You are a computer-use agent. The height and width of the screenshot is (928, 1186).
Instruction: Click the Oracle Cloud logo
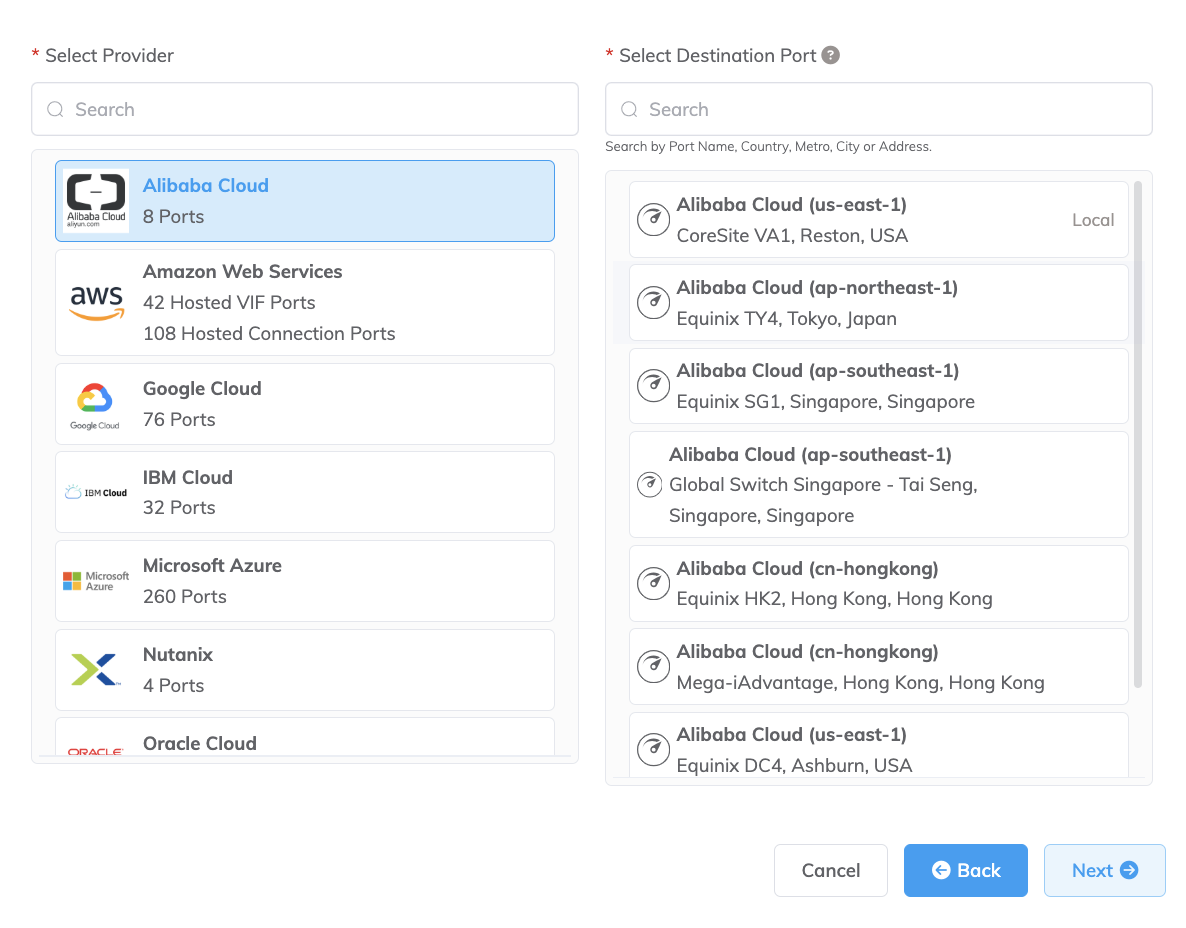tap(95, 750)
